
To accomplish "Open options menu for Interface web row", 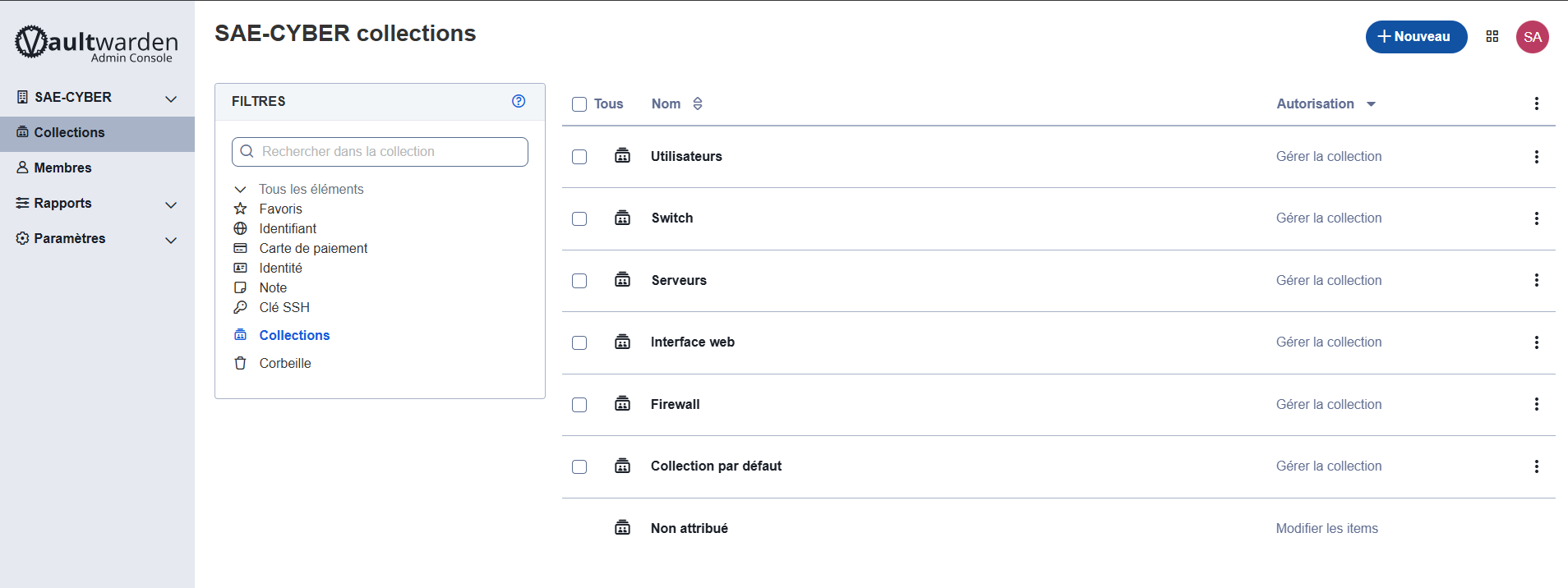I will (x=1536, y=342).
